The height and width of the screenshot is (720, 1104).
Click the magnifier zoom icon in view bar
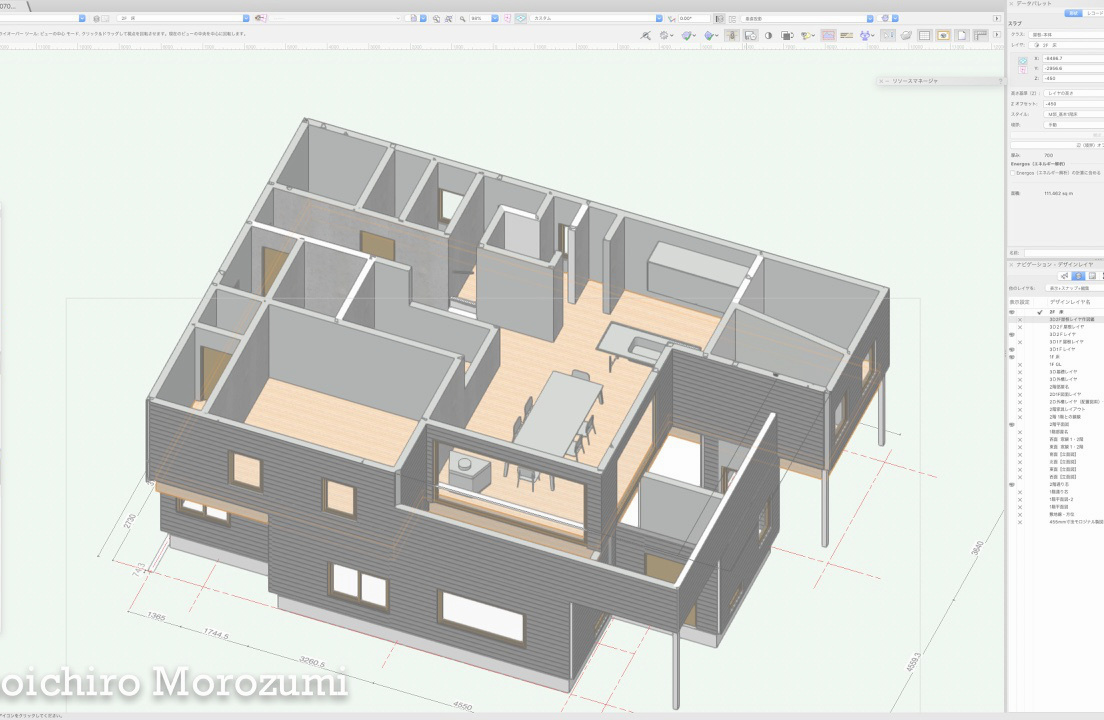tap(462, 18)
